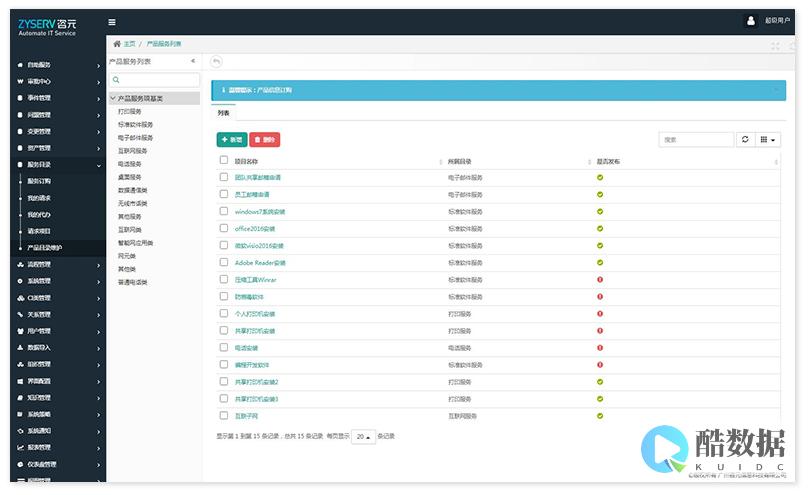808x495 pixels.
Task: Select 电子邮件服务 in the service tree
Action: 136,138
